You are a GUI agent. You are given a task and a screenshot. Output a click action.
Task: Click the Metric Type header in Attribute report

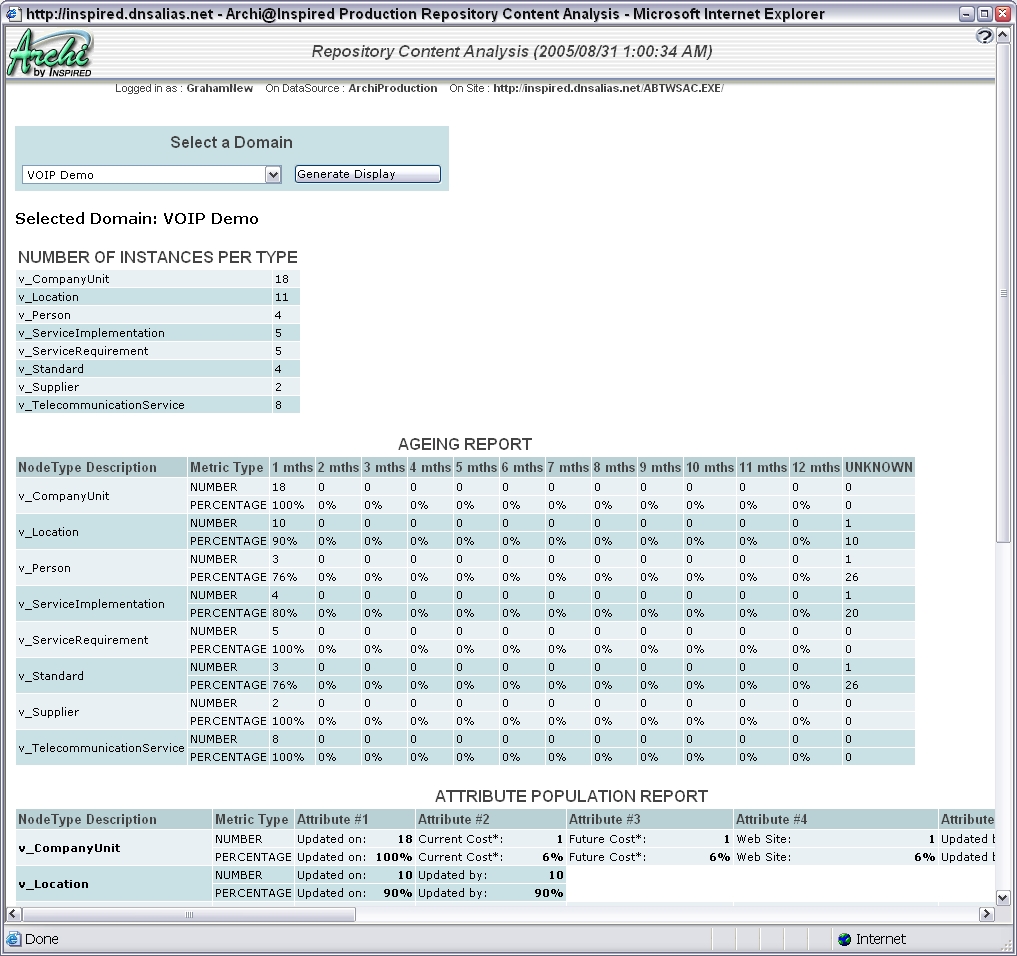pyautogui.click(x=250, y=819)
